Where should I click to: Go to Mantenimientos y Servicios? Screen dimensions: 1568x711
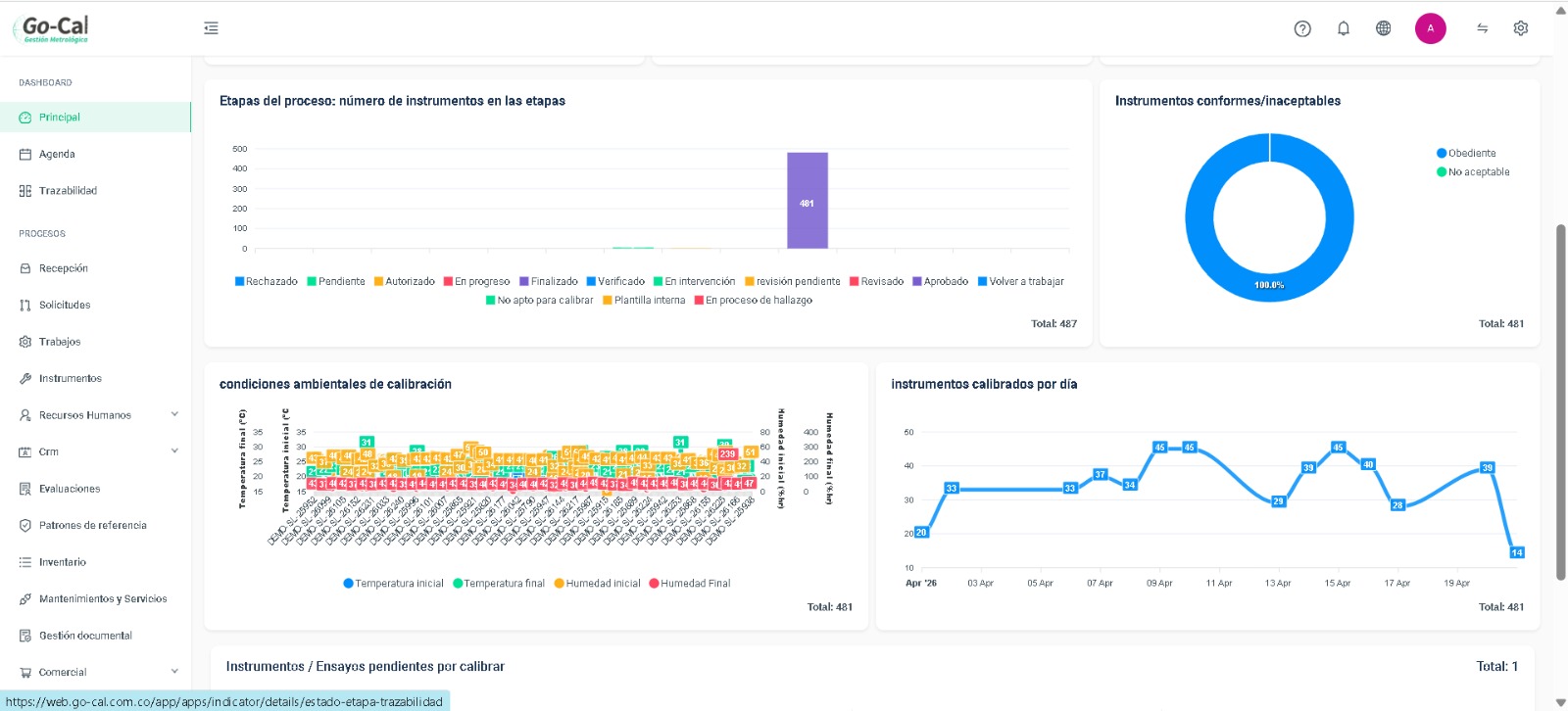(x=95, y=599)
